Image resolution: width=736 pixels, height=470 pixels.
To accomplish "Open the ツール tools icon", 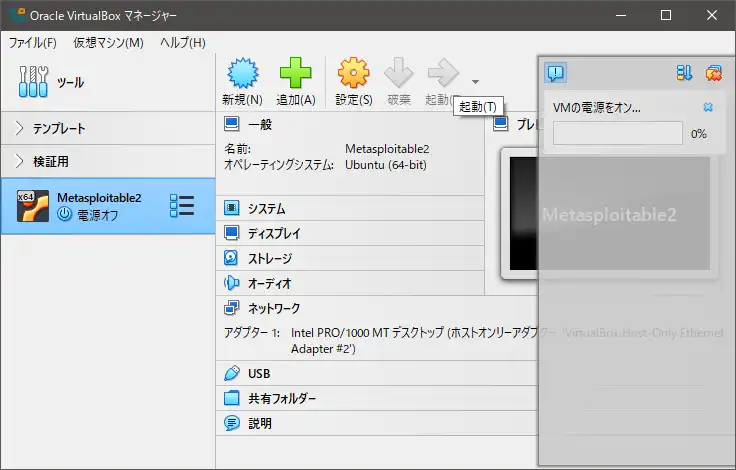I will point(33,83).
